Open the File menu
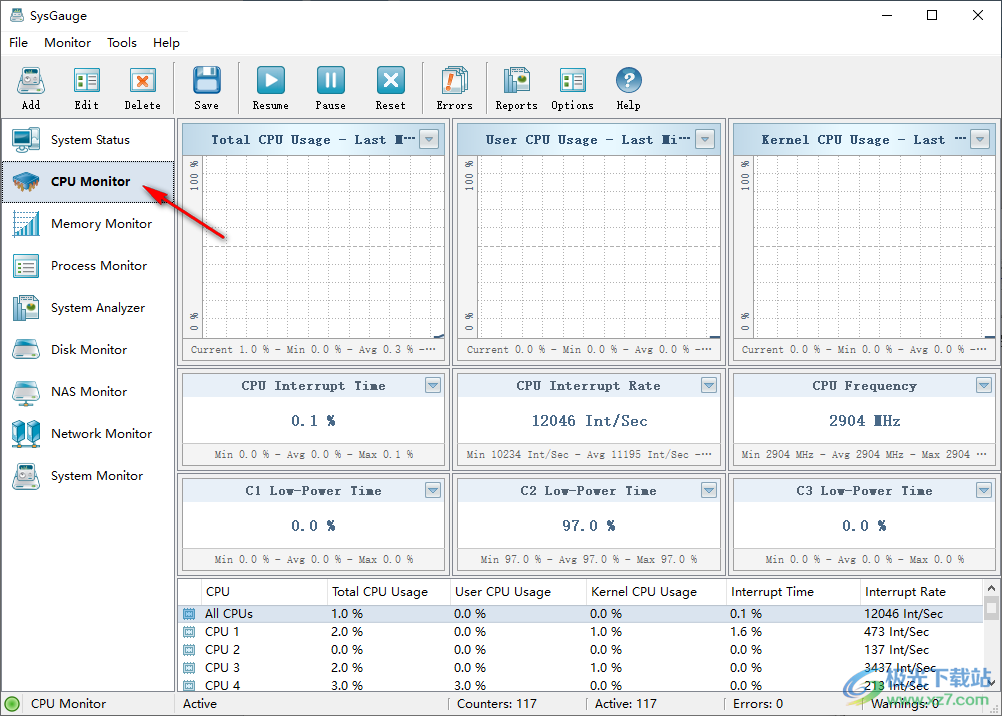Image resolution: width=1002 pixels, height=716 pixels. 19,43
